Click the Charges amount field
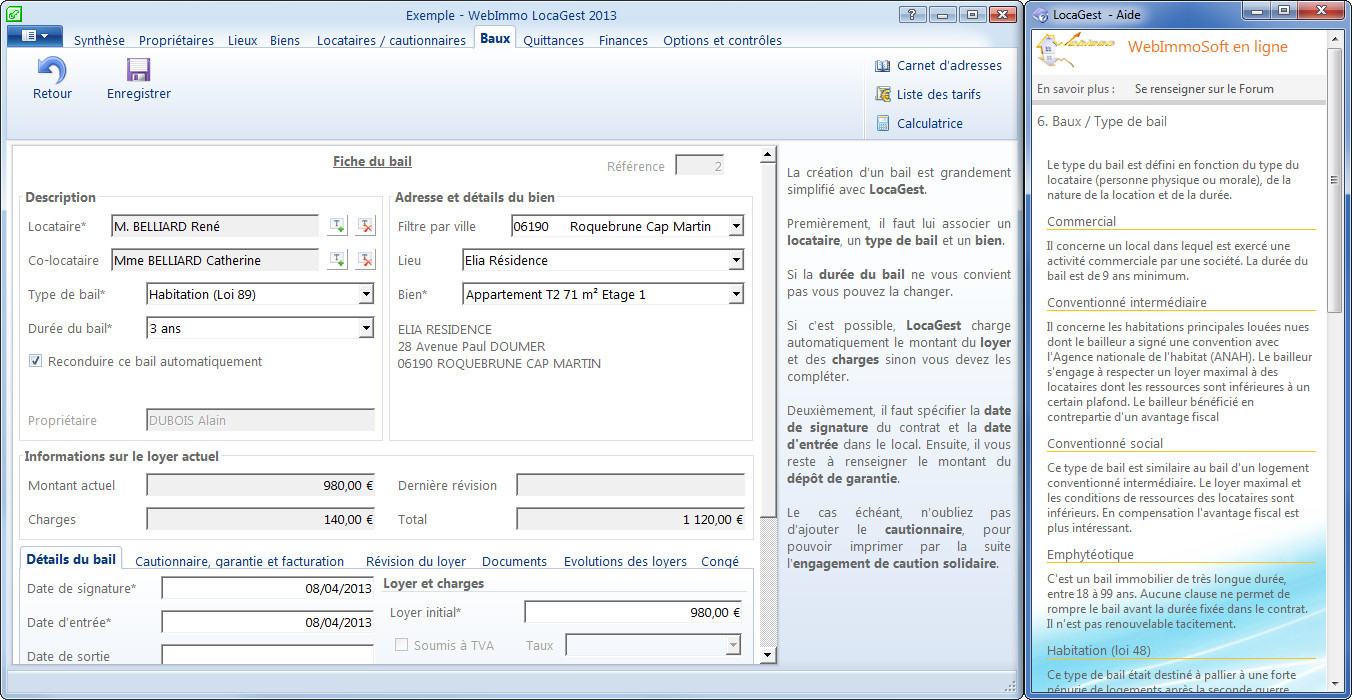 click(261, 519)
